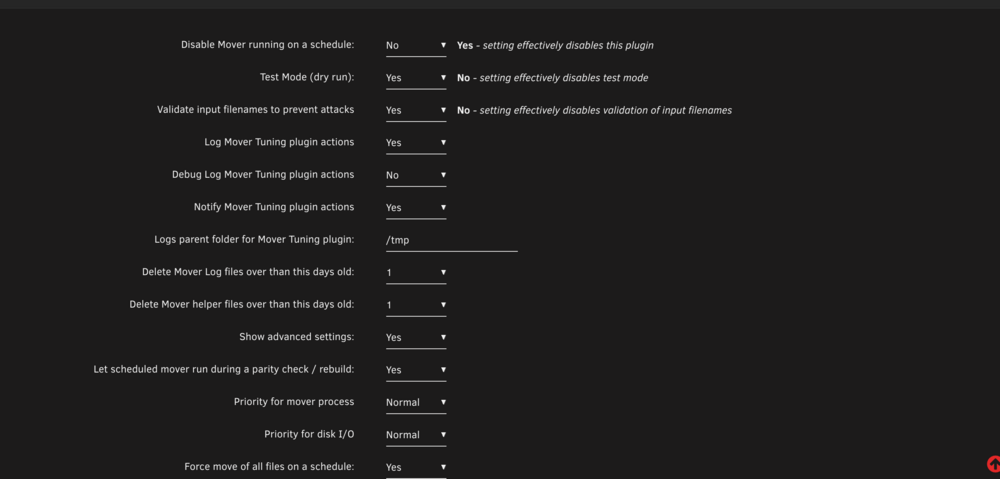Open the Delete Mover helper files days dropdown
Viewport: 1000px width, 479px height.
416,305
